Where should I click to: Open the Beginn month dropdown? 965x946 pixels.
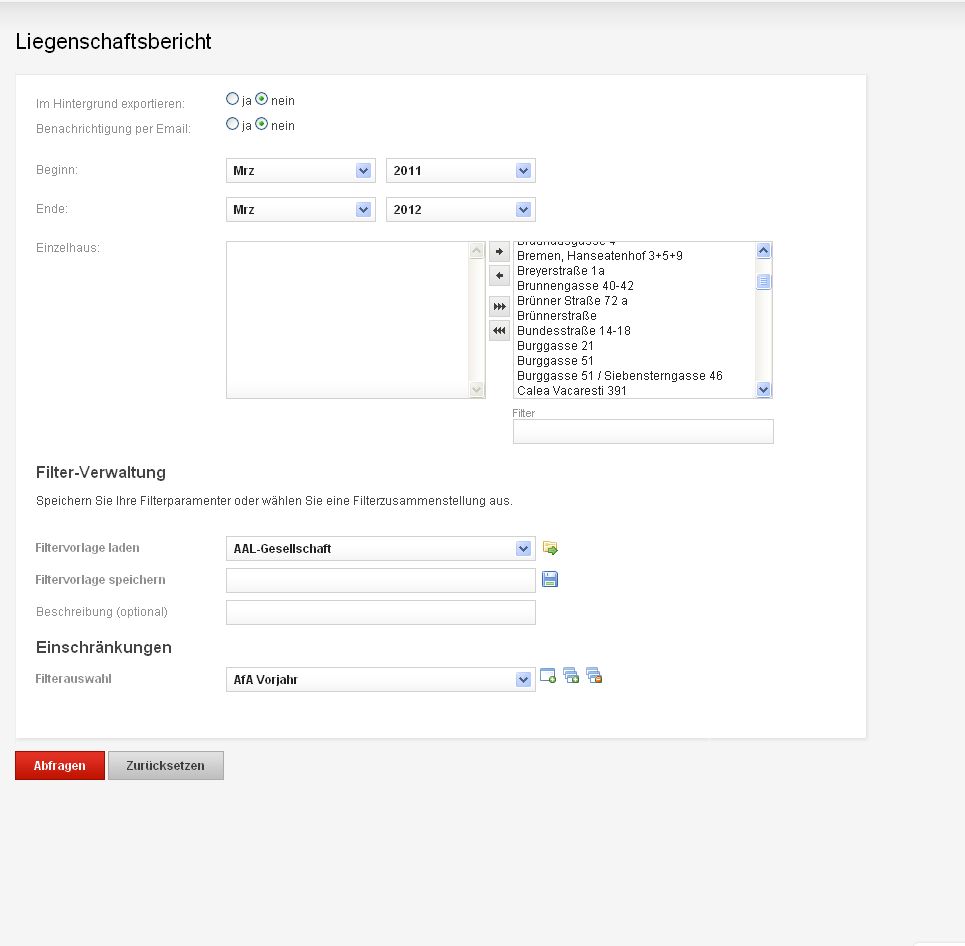coord(301,170)
